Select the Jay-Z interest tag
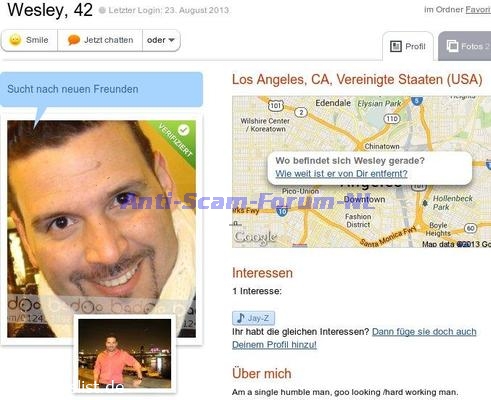The width and height of the screenshot is (491, 400). tap(253, 318)
